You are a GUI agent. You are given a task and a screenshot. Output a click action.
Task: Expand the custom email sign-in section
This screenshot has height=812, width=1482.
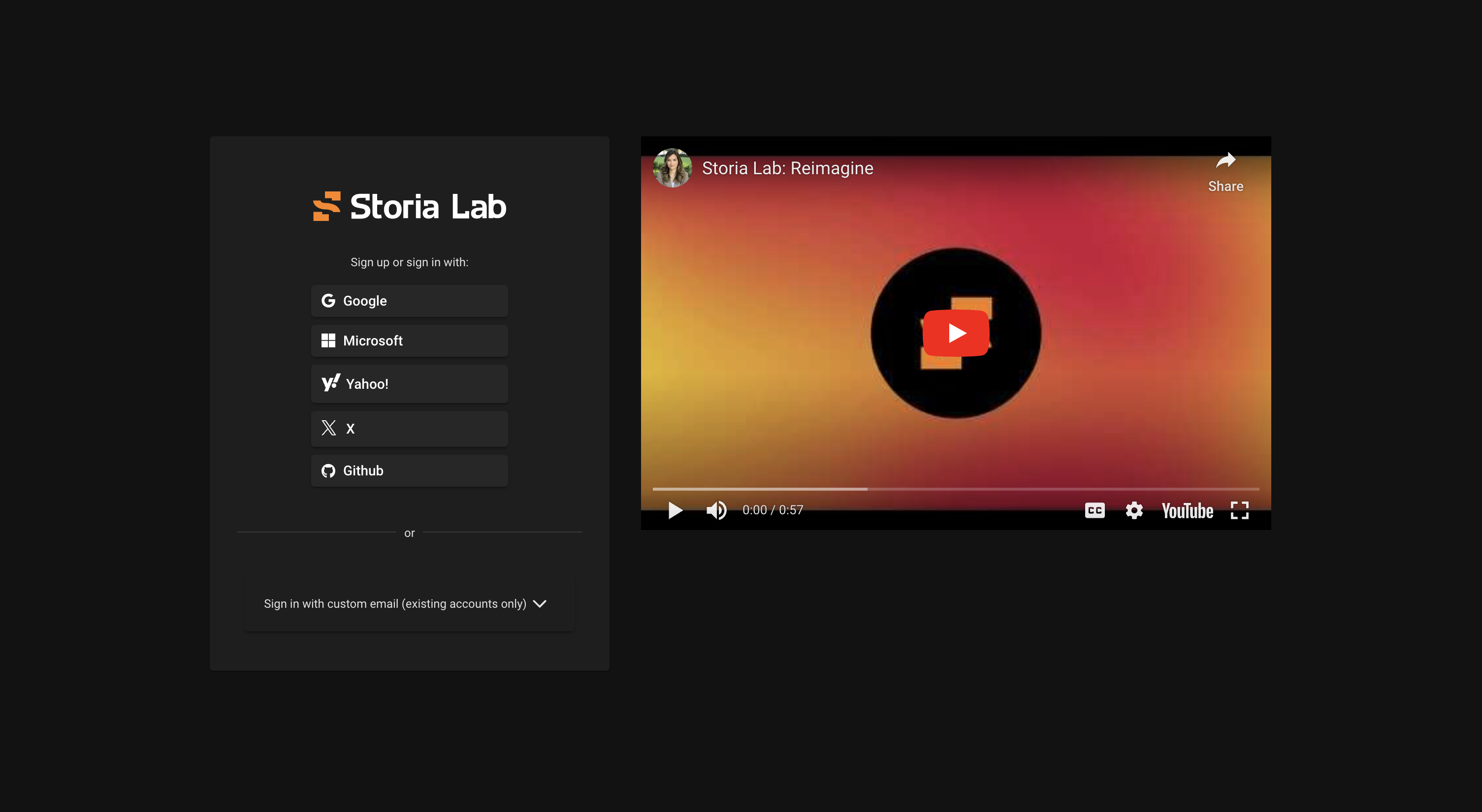point(409,604)
